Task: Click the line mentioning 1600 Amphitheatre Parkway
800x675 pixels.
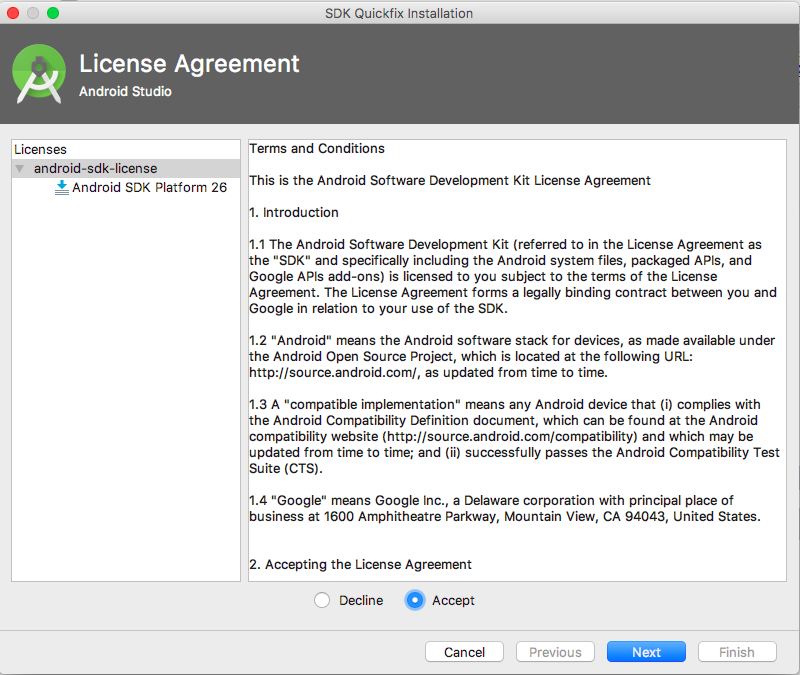Action: click(505, 516)
